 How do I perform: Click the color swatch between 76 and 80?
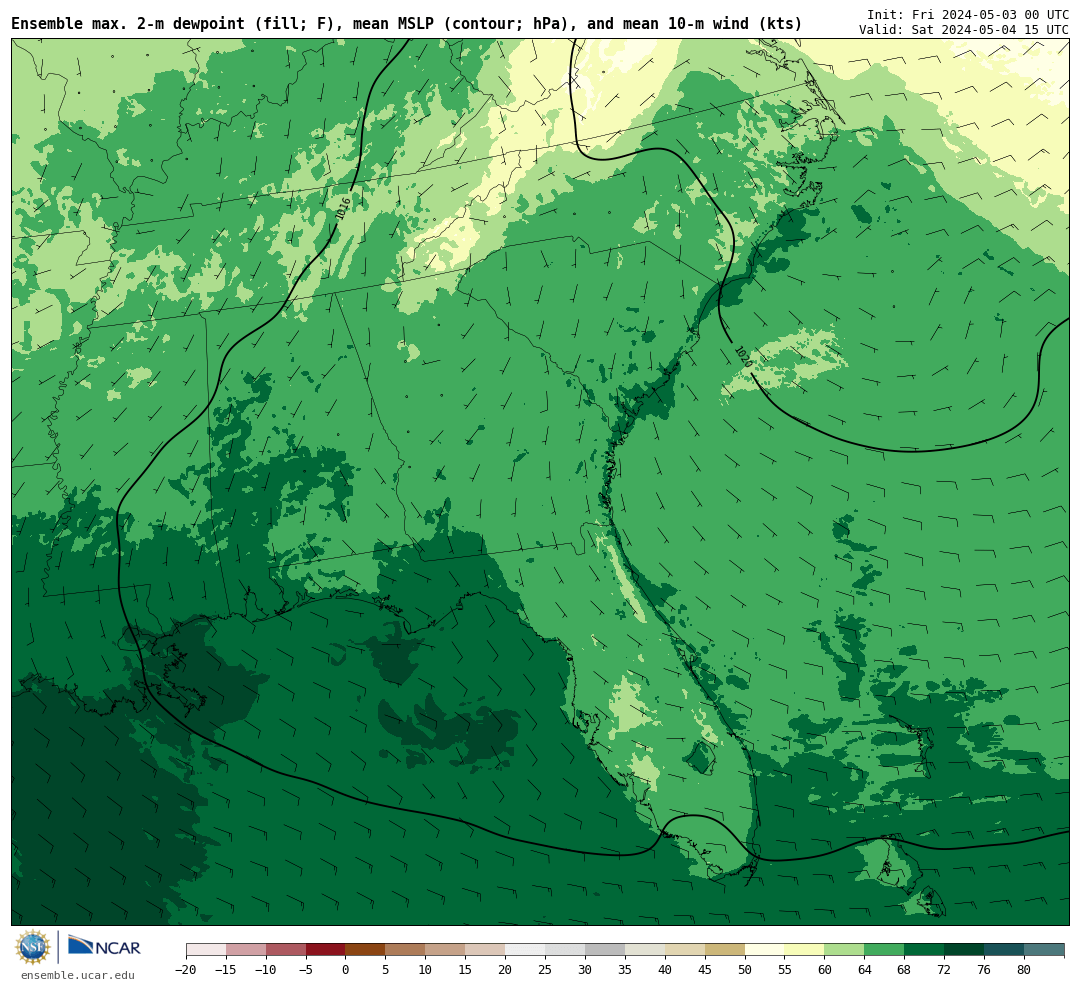pos(1004,950)
